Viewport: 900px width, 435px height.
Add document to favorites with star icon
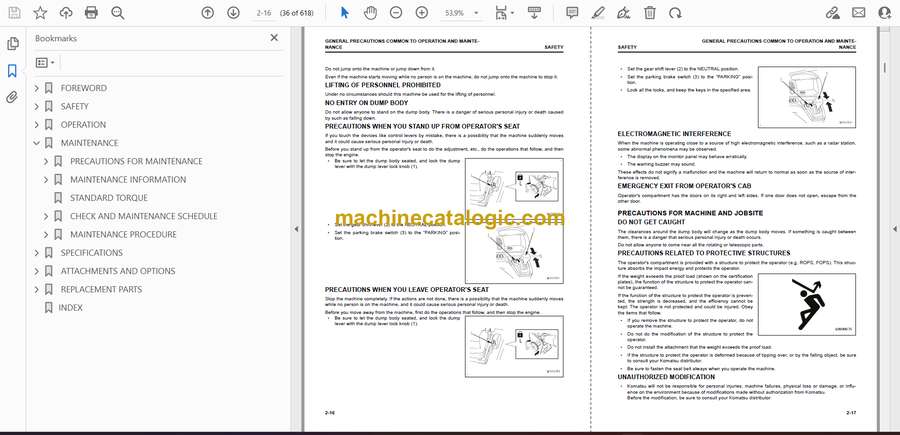click(x=40, y=13)
